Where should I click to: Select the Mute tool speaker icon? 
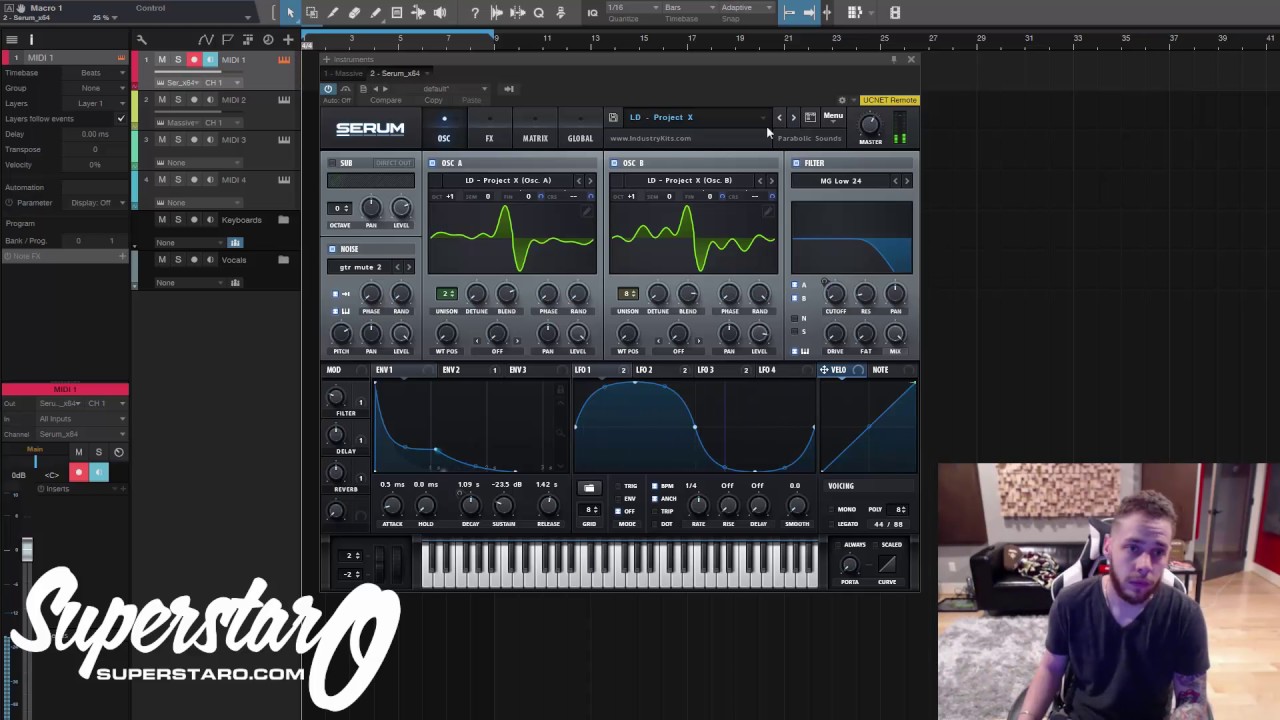tap(441, 12)
